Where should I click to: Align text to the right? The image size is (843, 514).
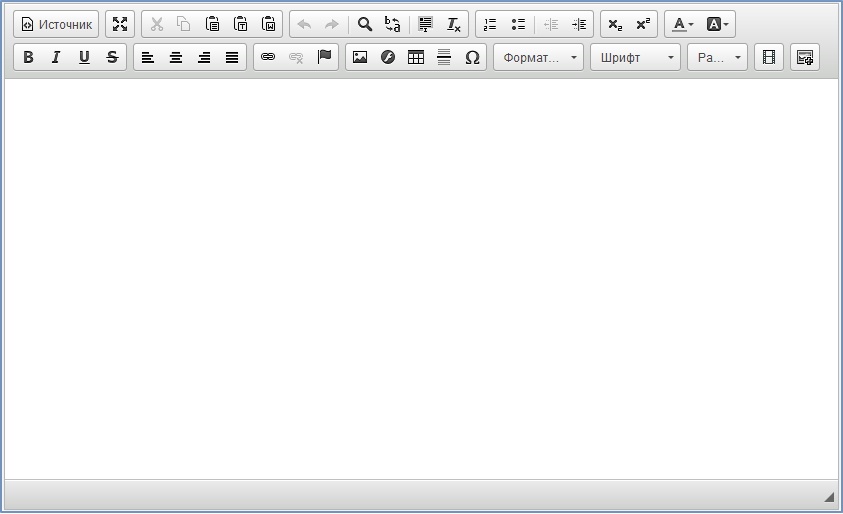204,57
